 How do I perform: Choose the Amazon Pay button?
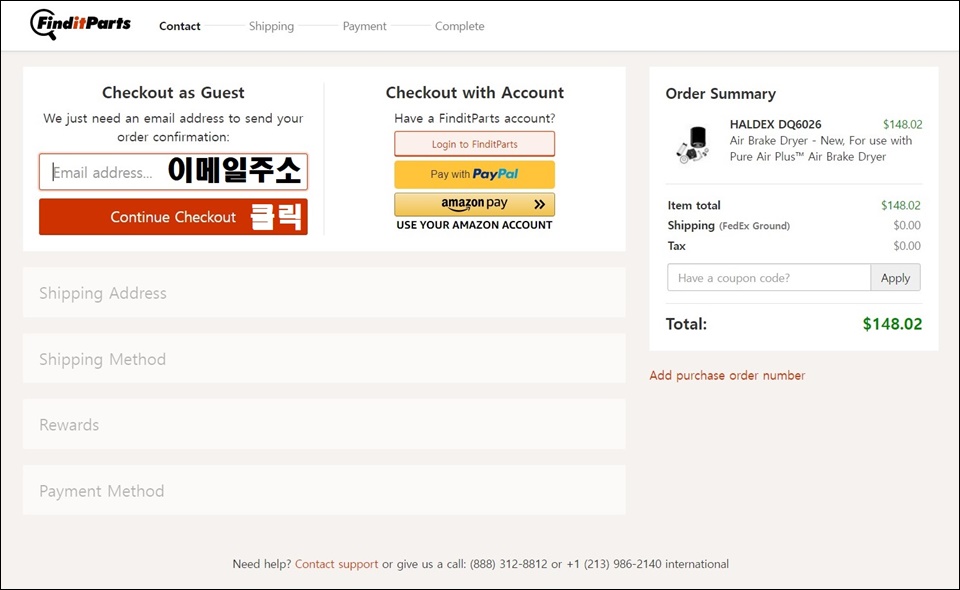474,204
